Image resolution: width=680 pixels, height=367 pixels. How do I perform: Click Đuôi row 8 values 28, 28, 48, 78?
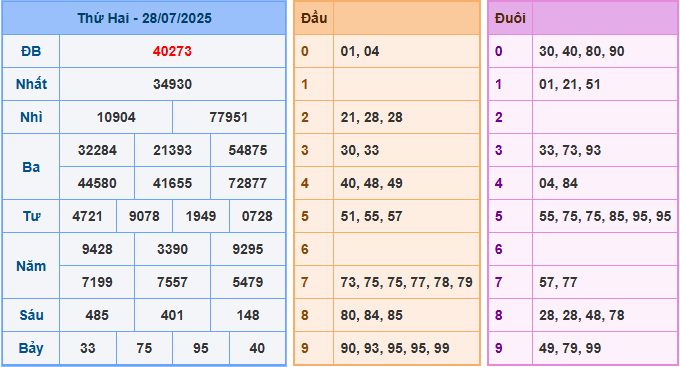582,315
